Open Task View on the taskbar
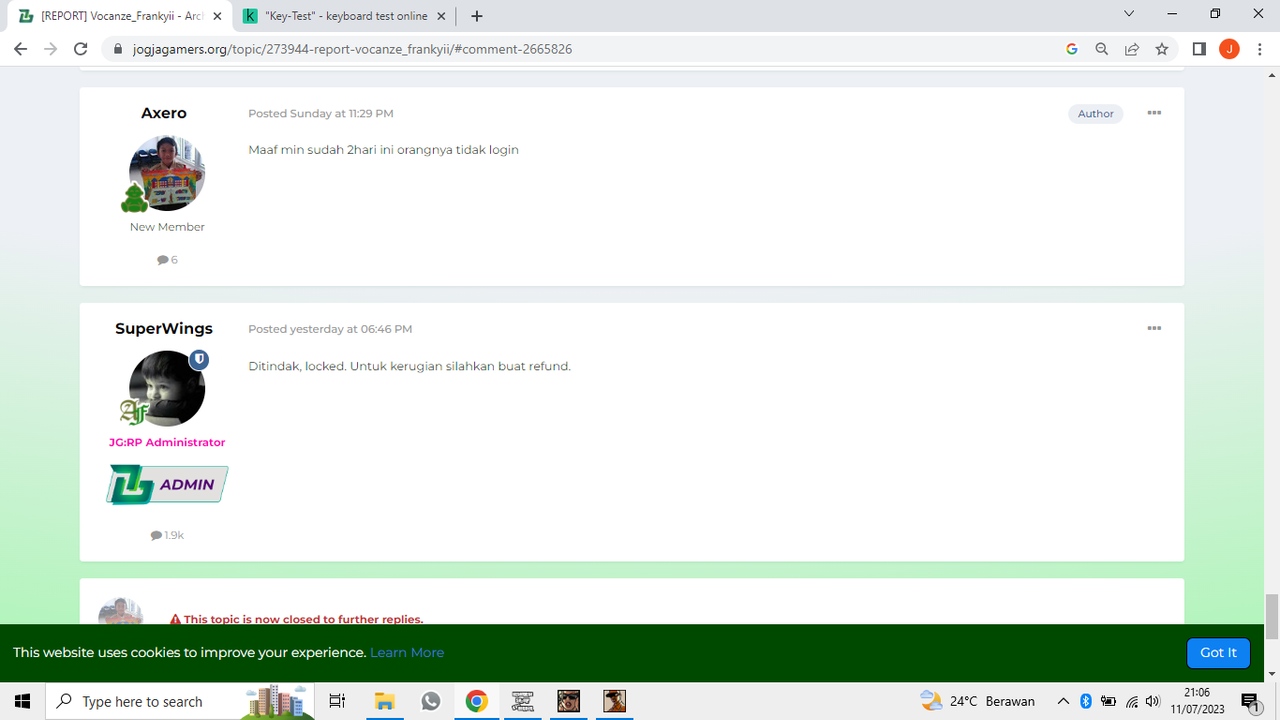The height and width of the screenshot is (720, 1280). coord(337,701)
